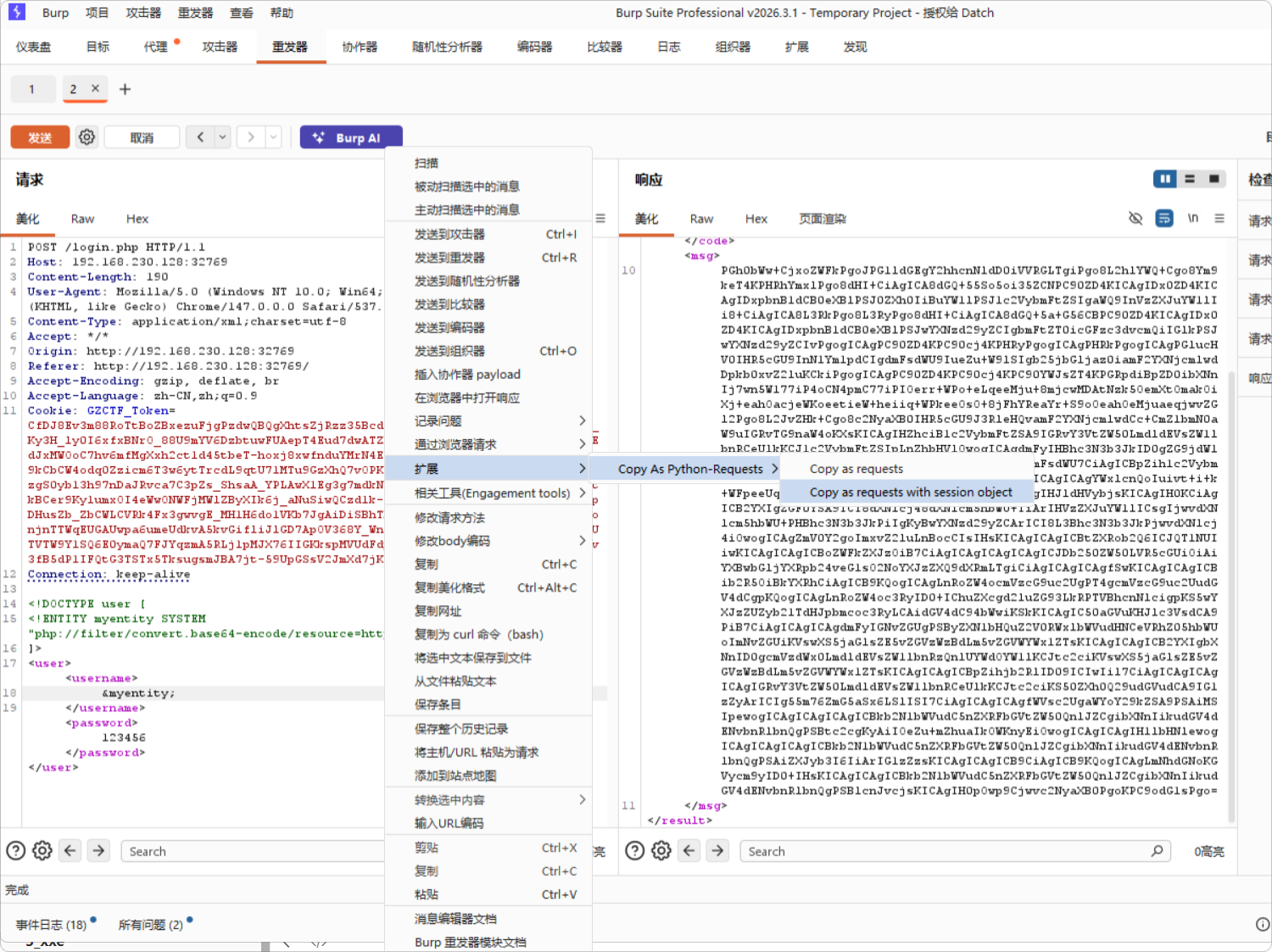Open the 页面渲染 response tab
The image size is (1272, 952).
(823, 219)
